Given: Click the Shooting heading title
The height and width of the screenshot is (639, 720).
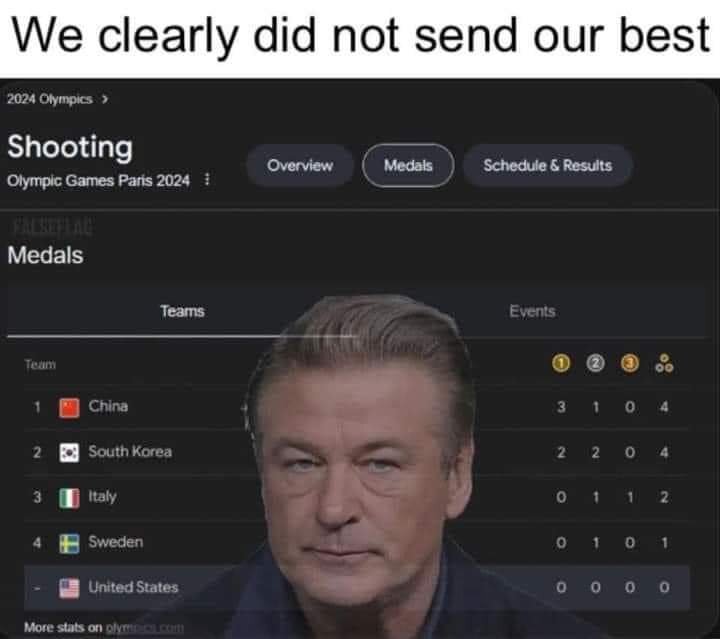Looking at the screenshot, I should click(x=70, y=147).
